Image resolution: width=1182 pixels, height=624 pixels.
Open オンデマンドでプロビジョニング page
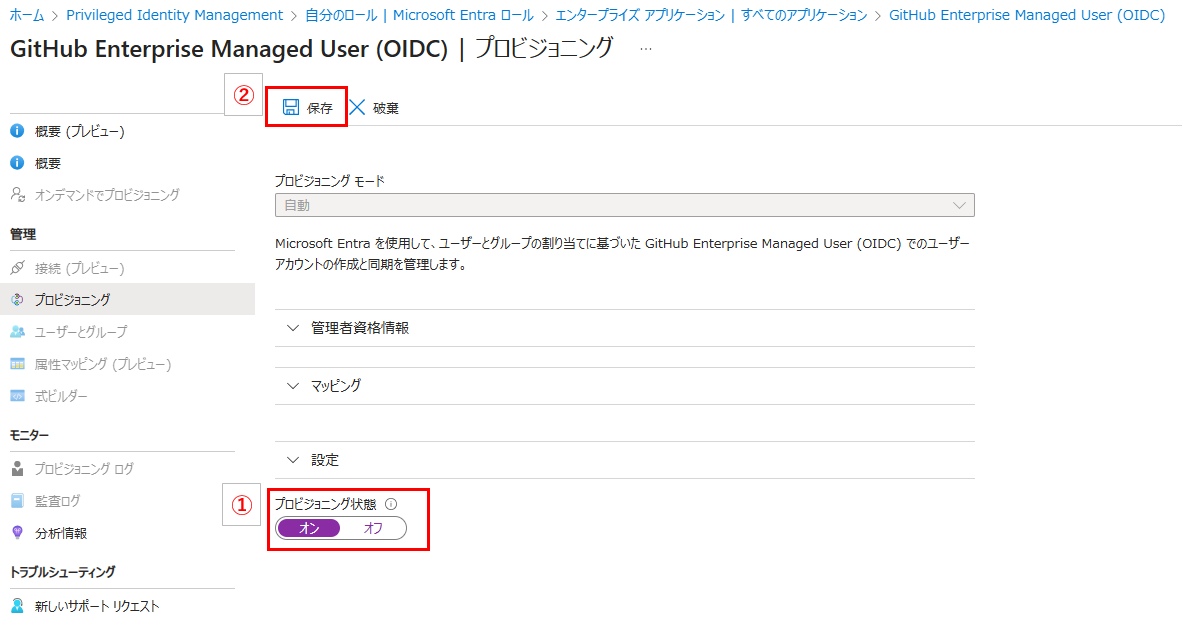pyautogui.click(x=107, y=194)
